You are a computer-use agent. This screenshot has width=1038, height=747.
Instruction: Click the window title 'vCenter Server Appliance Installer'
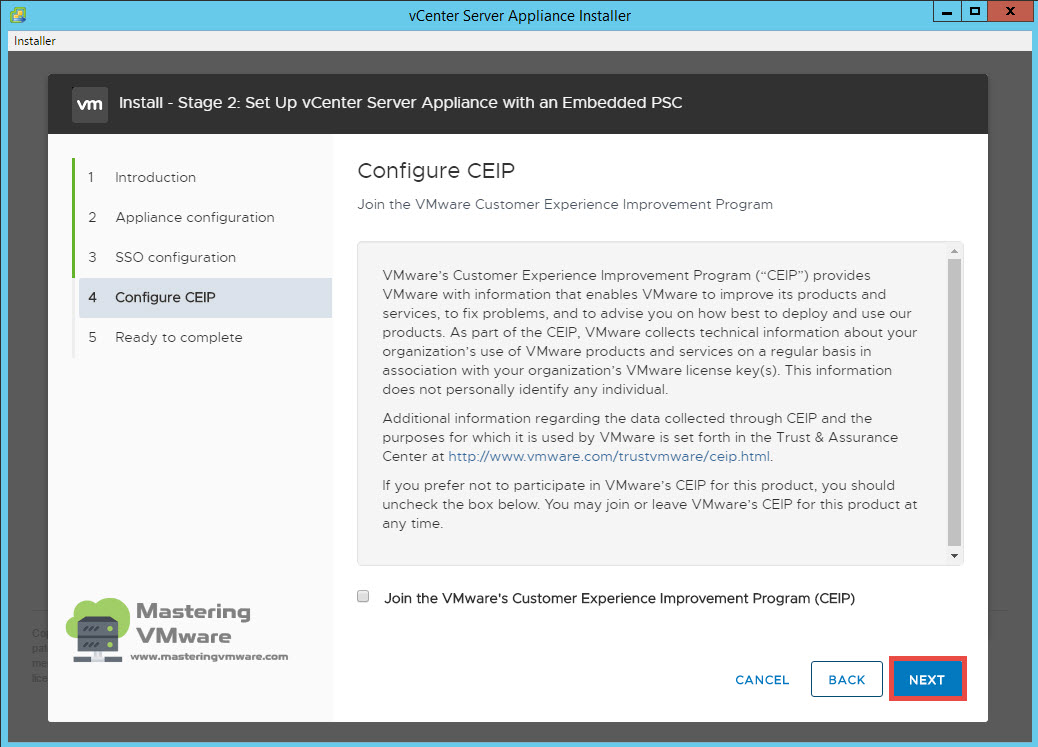520,15
